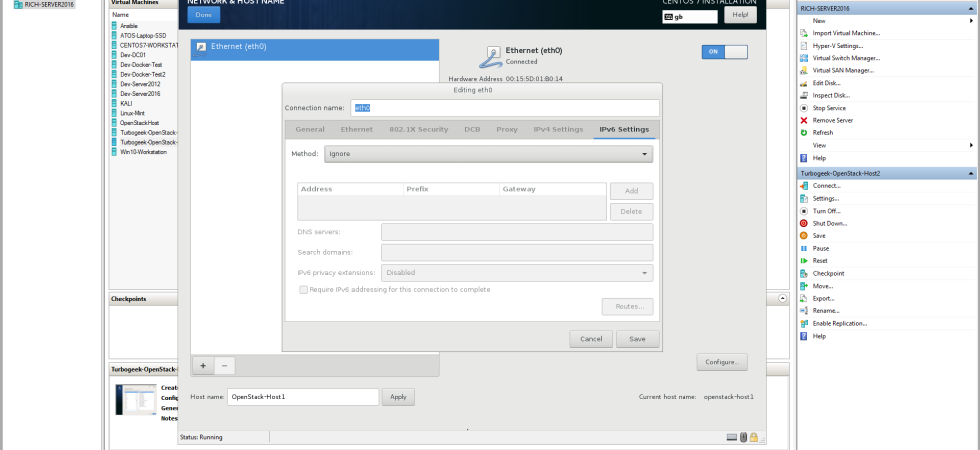Expand the New submenu in Actions pane
The width and height of the screenshot is (980, 450).
coord(971,21)
